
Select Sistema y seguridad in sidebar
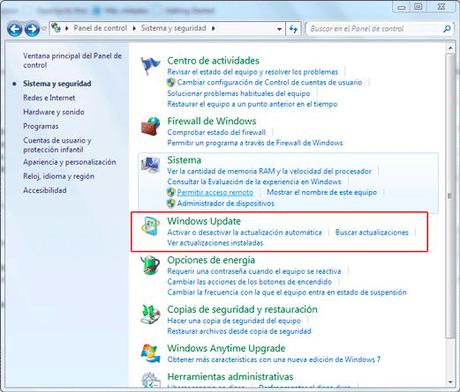pyautogui.click(x=57, y=83)
